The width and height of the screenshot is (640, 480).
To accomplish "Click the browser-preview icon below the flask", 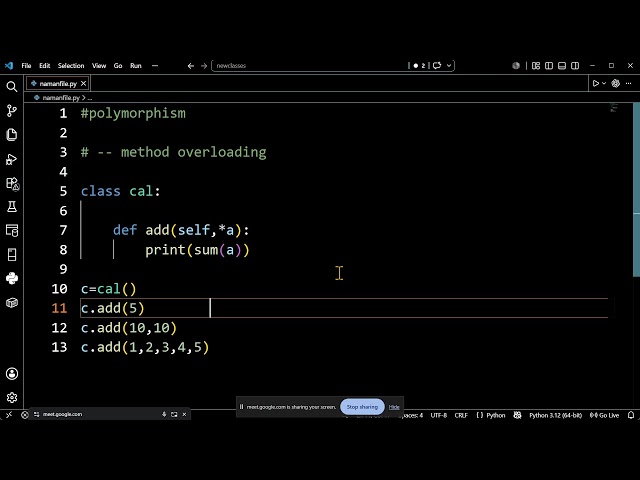I will point(11,231).
